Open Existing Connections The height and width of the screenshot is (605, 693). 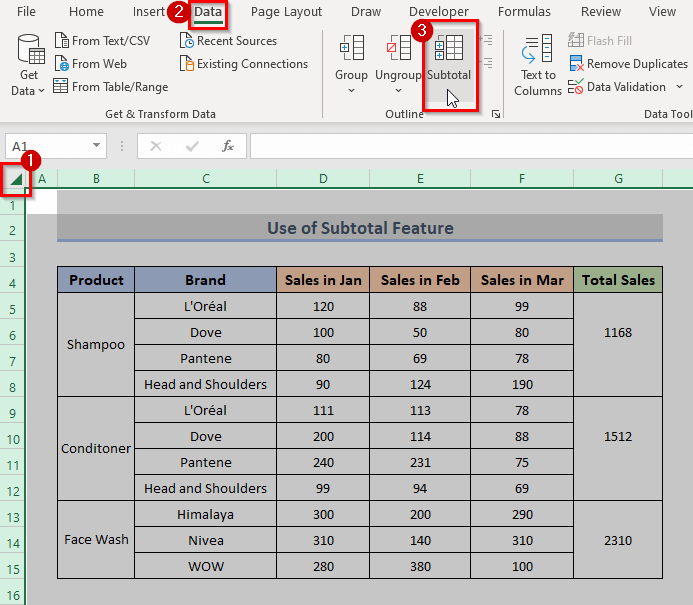pos(244,64)
